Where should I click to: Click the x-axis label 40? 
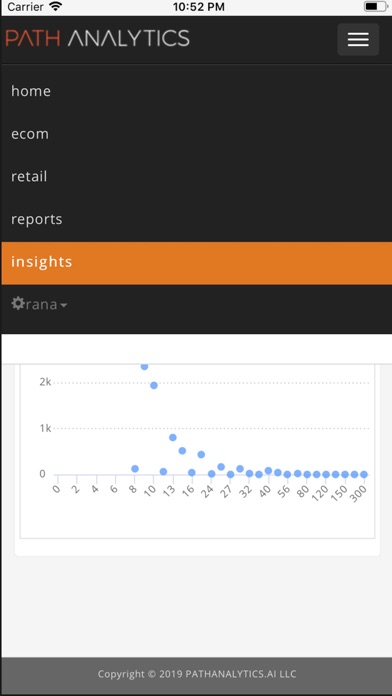(x=265, y=491)
